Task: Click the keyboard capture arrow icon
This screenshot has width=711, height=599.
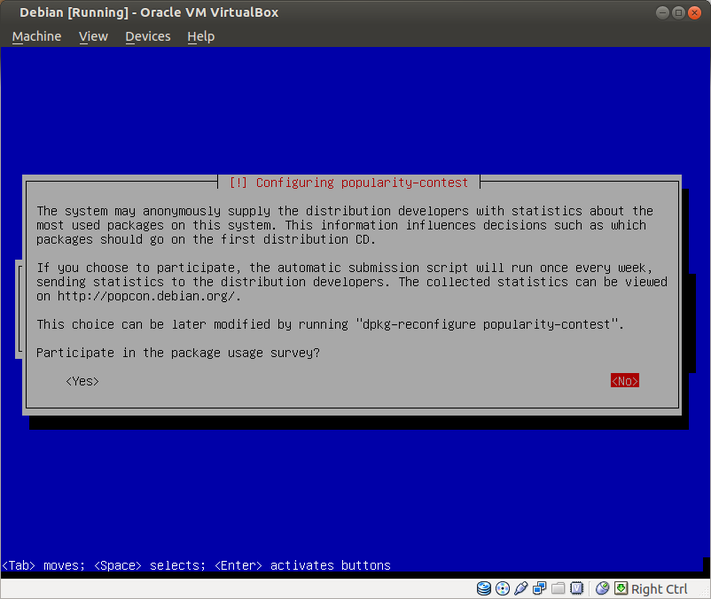Action: (621, 589)
